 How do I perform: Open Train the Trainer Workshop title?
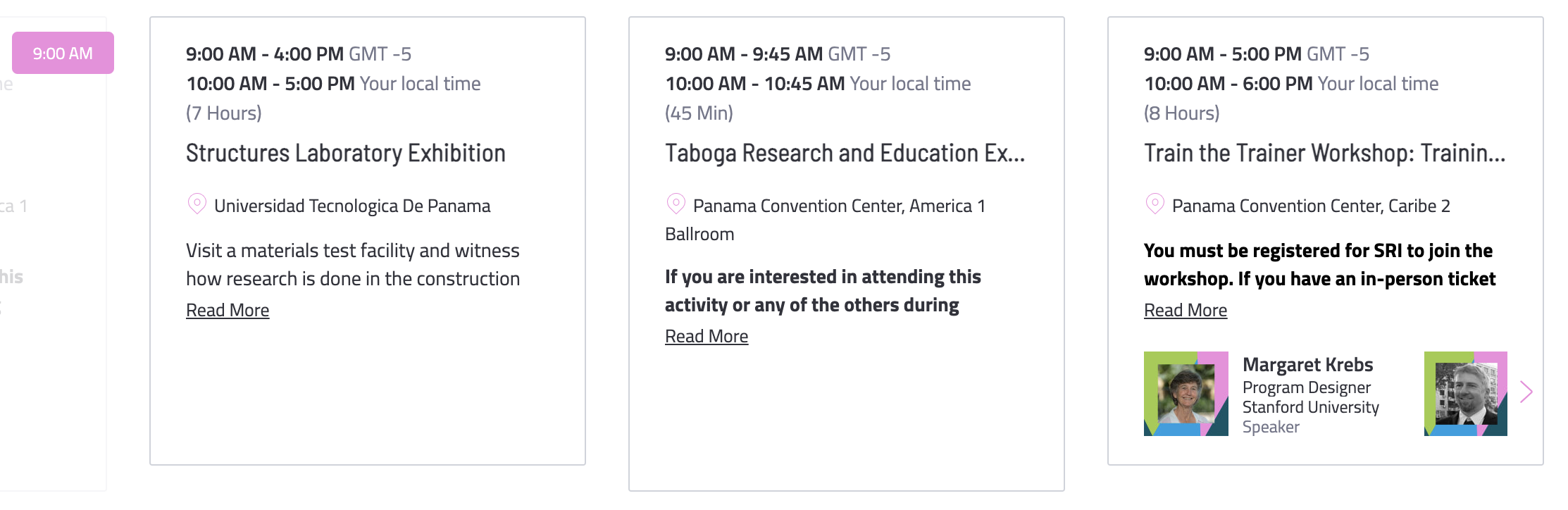(1324, 153)
